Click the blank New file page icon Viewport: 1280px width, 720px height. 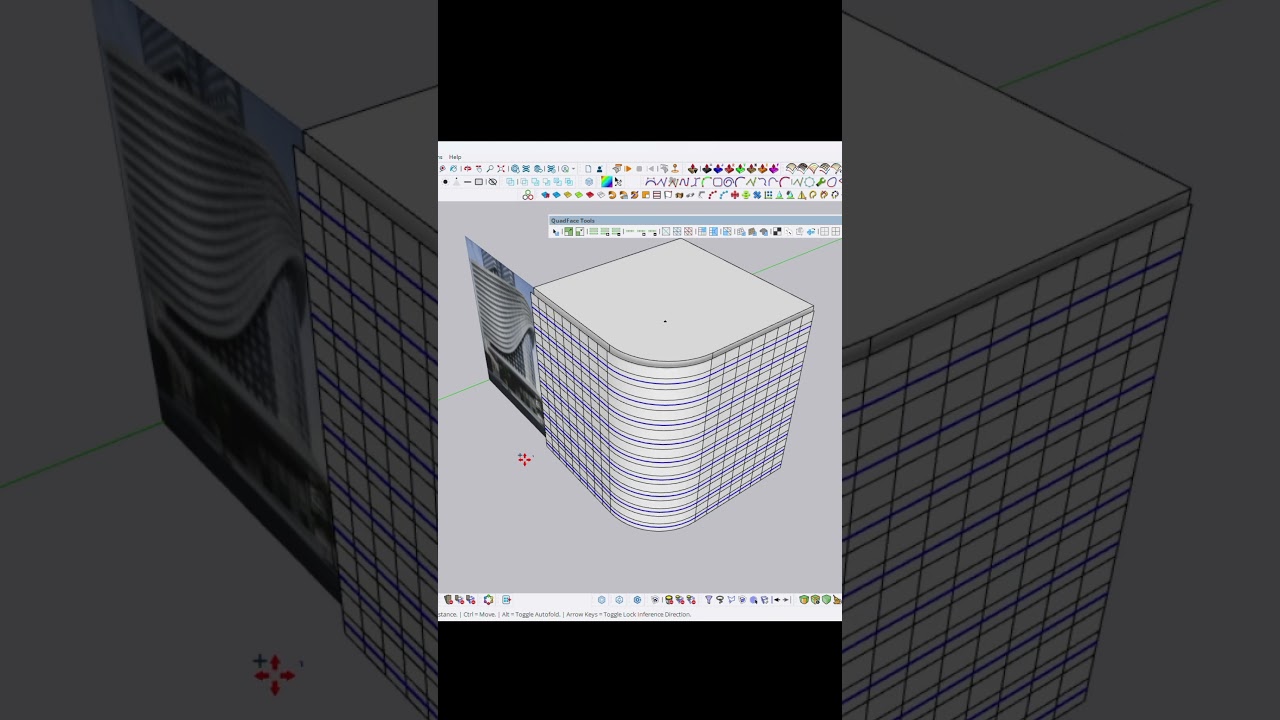click(588, 169)
